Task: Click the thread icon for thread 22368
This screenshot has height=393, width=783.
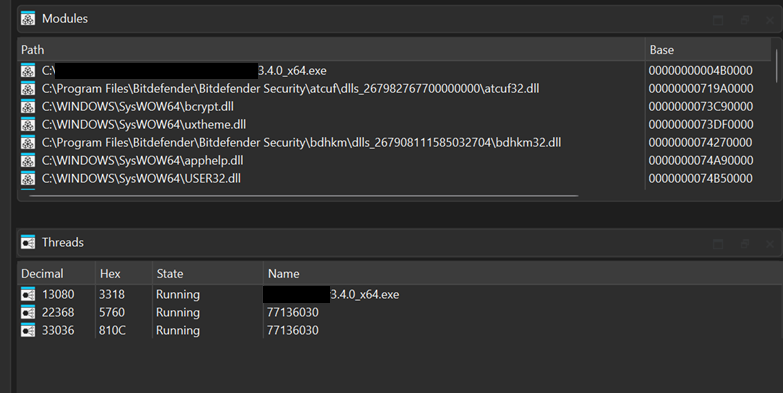Action: (x=28, y=312)
